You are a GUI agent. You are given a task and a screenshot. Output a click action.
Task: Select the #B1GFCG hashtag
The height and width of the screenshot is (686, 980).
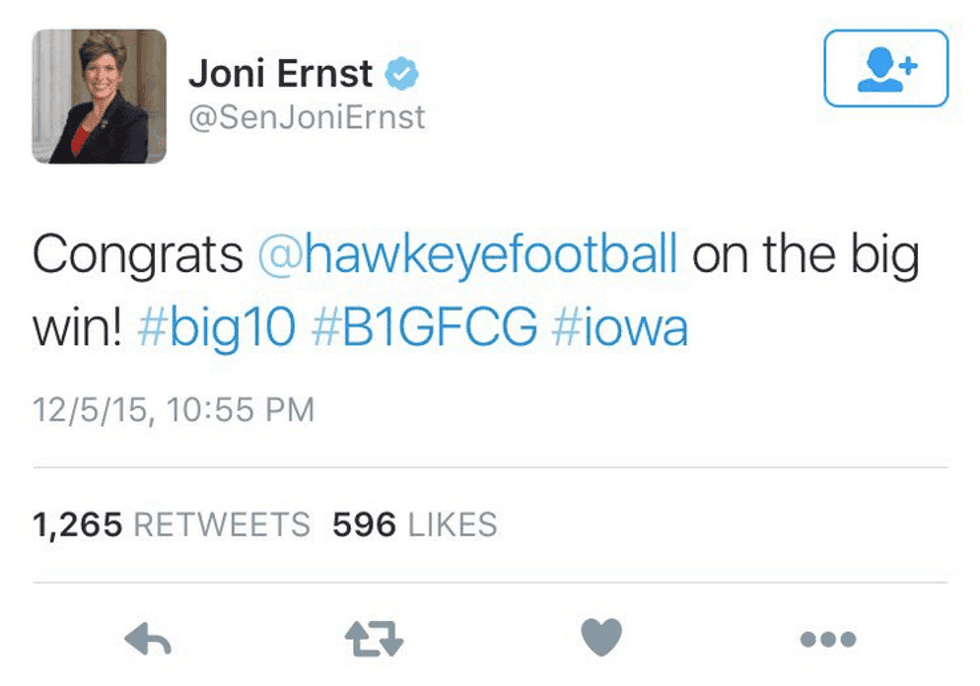(424, 326)
